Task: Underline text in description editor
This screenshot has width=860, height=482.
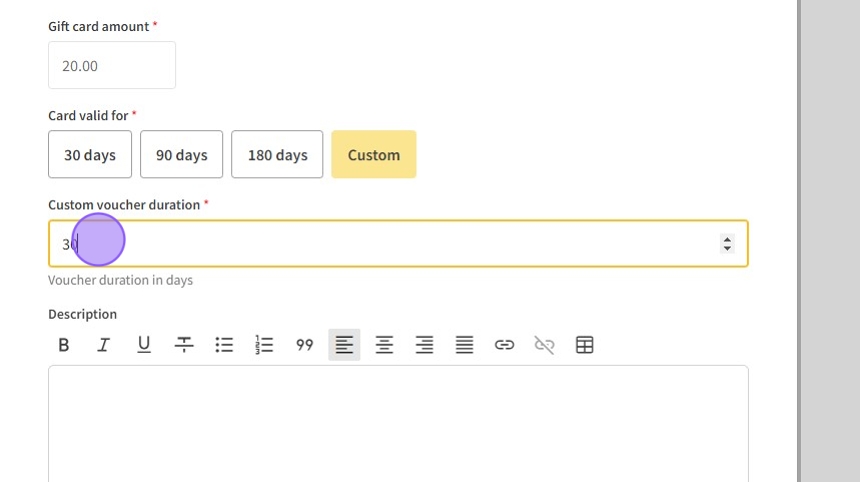Action: coord(144,345)
